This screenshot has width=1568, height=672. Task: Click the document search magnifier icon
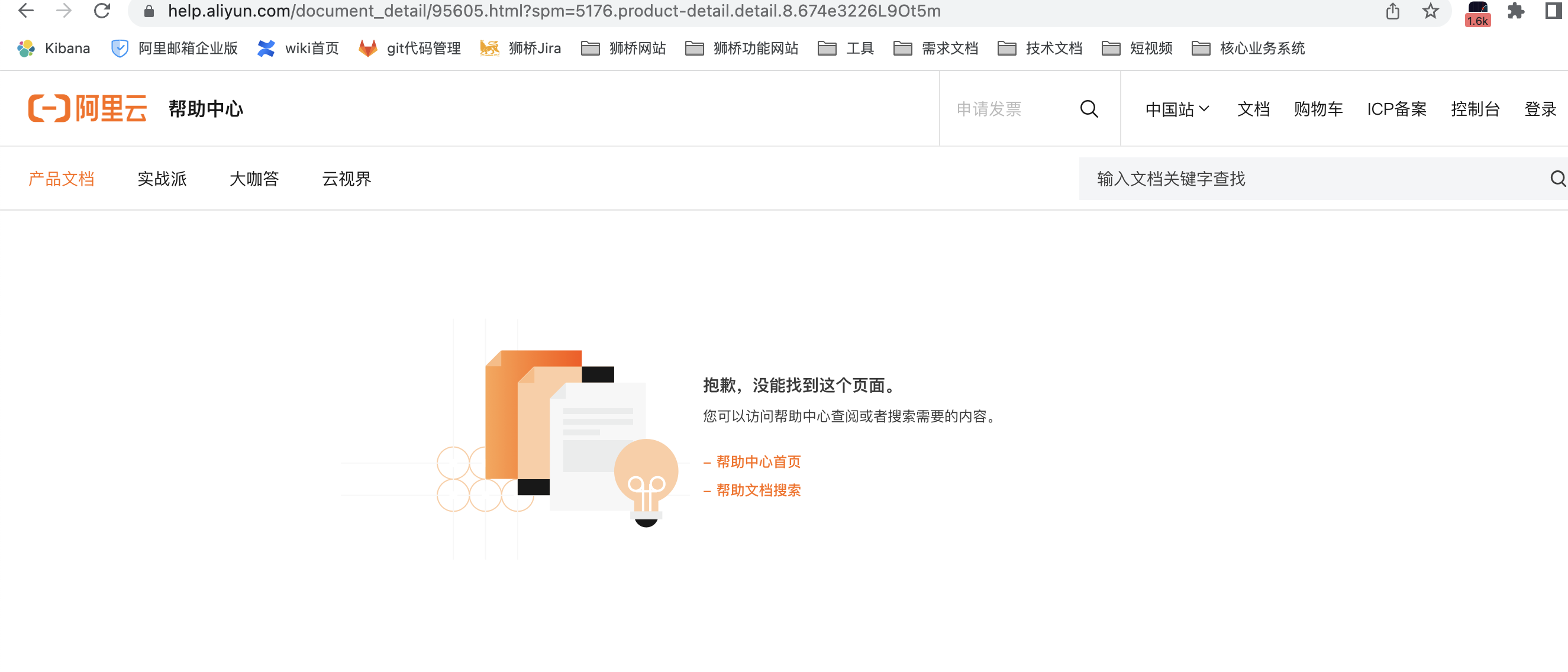click(1559, 178)
